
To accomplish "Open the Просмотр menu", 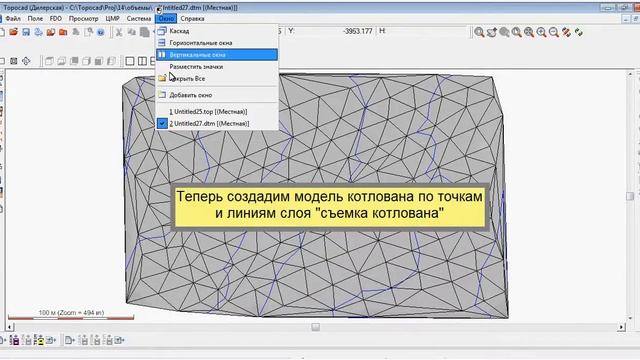I will click(83, 18).
